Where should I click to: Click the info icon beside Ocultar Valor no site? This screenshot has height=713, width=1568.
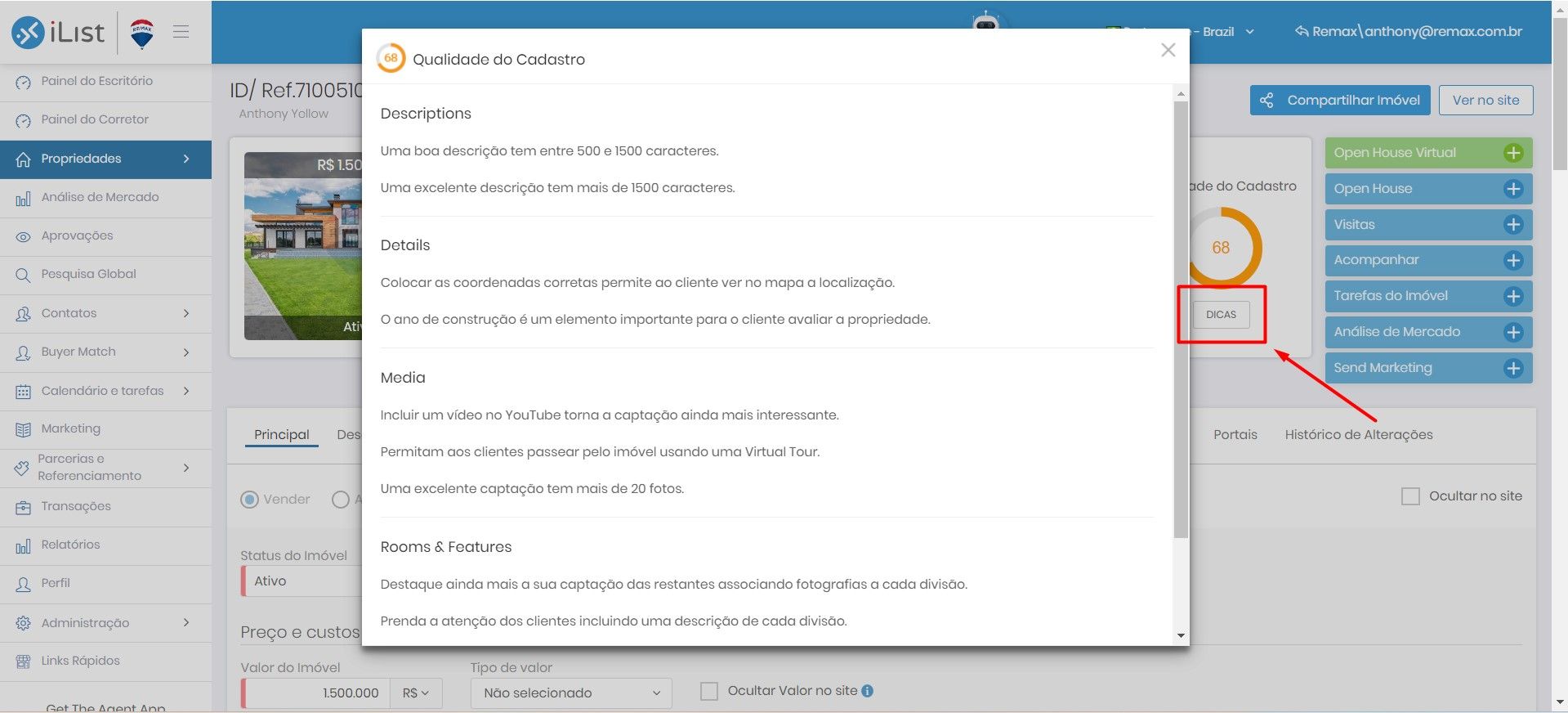pos(868,691)
